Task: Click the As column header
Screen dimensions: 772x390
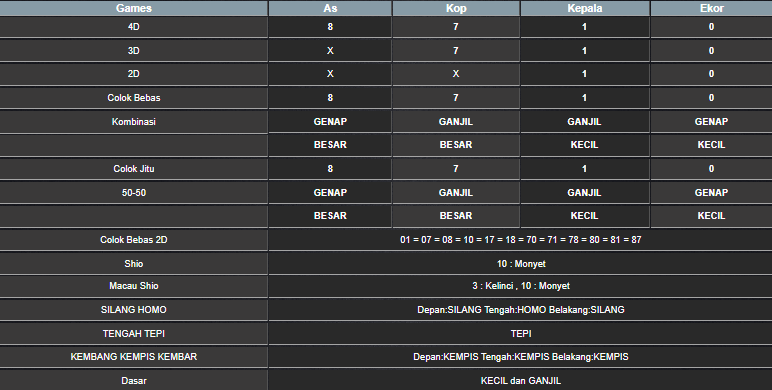Action: pyautogui.click(x=330, y=8)
